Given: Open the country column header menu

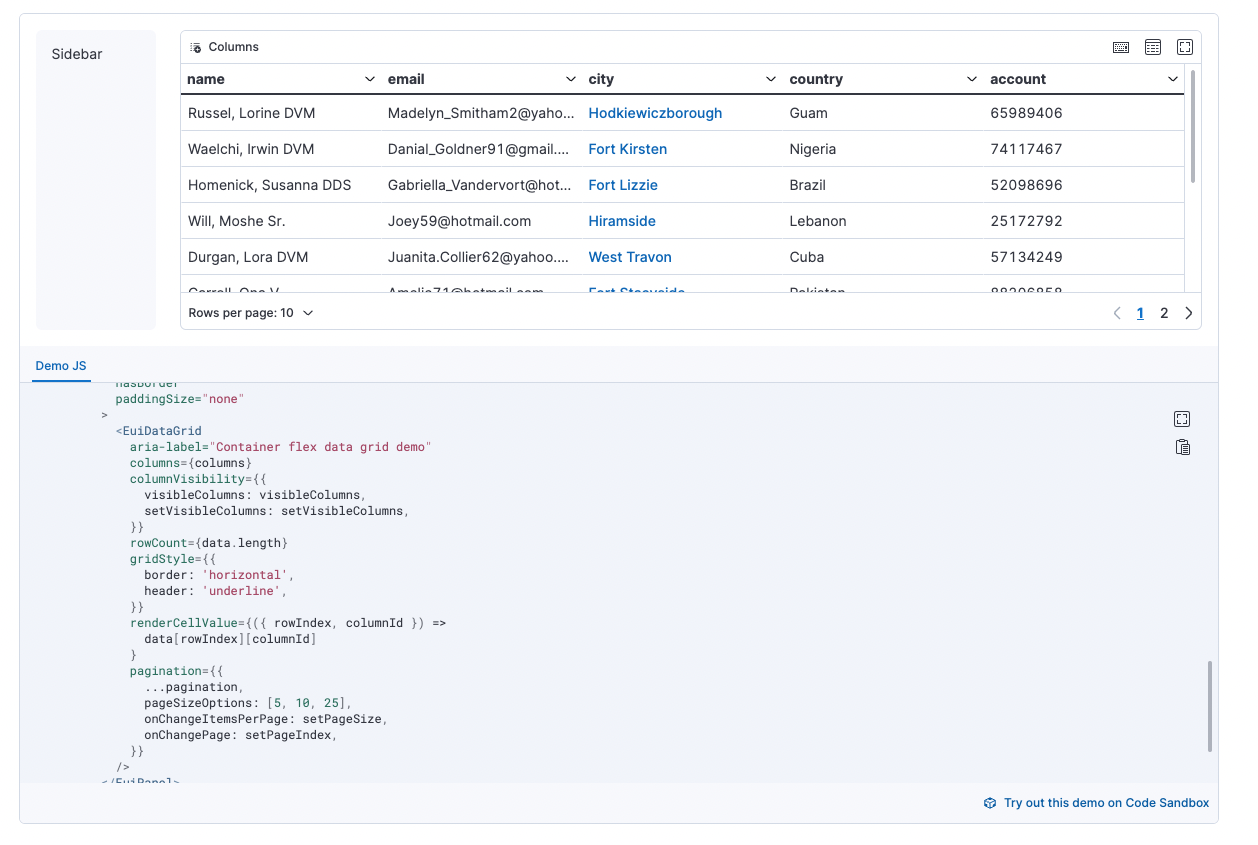Looking at the screenshot, I should [x=971, y=78].
